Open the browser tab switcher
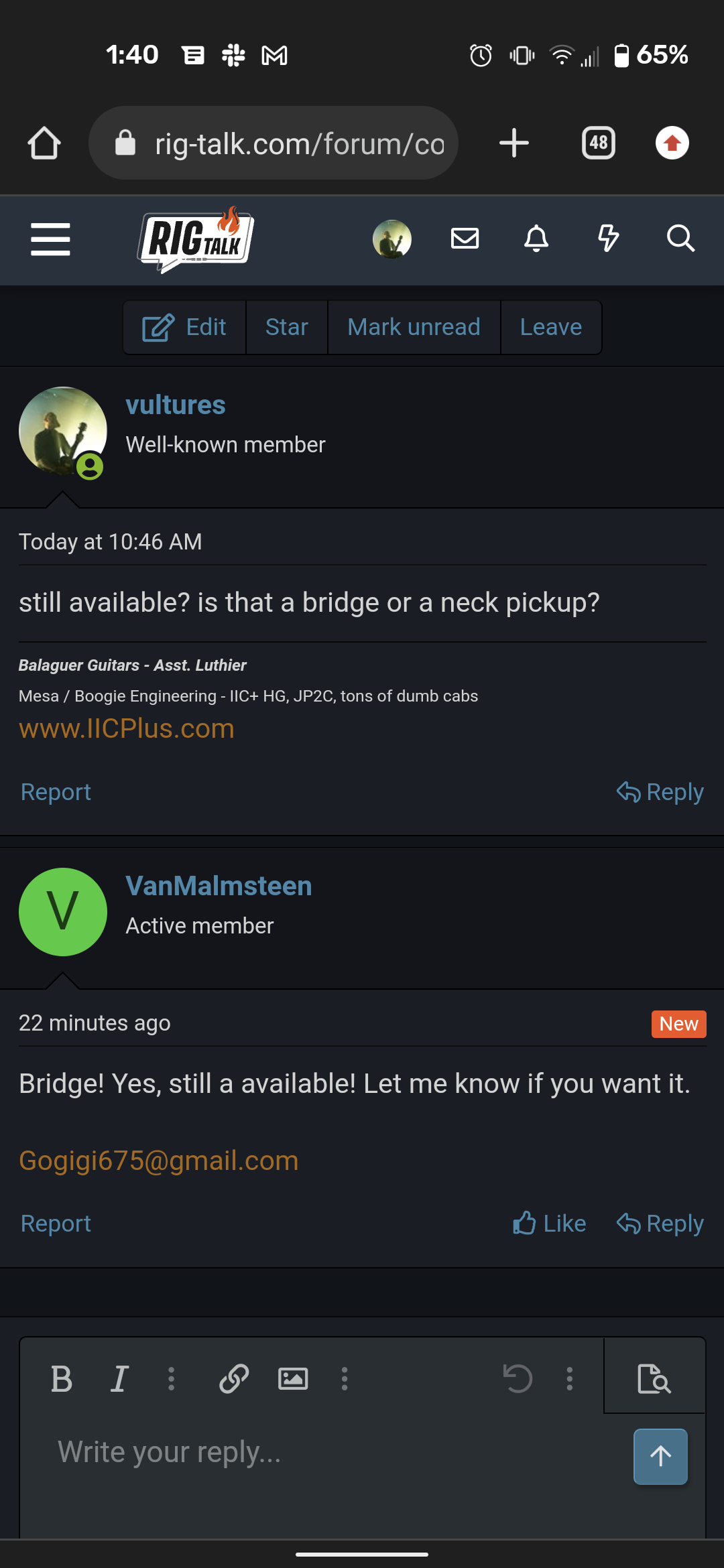Image resolution: width=724 pixels, height=1568 pixels. point(599,143)
